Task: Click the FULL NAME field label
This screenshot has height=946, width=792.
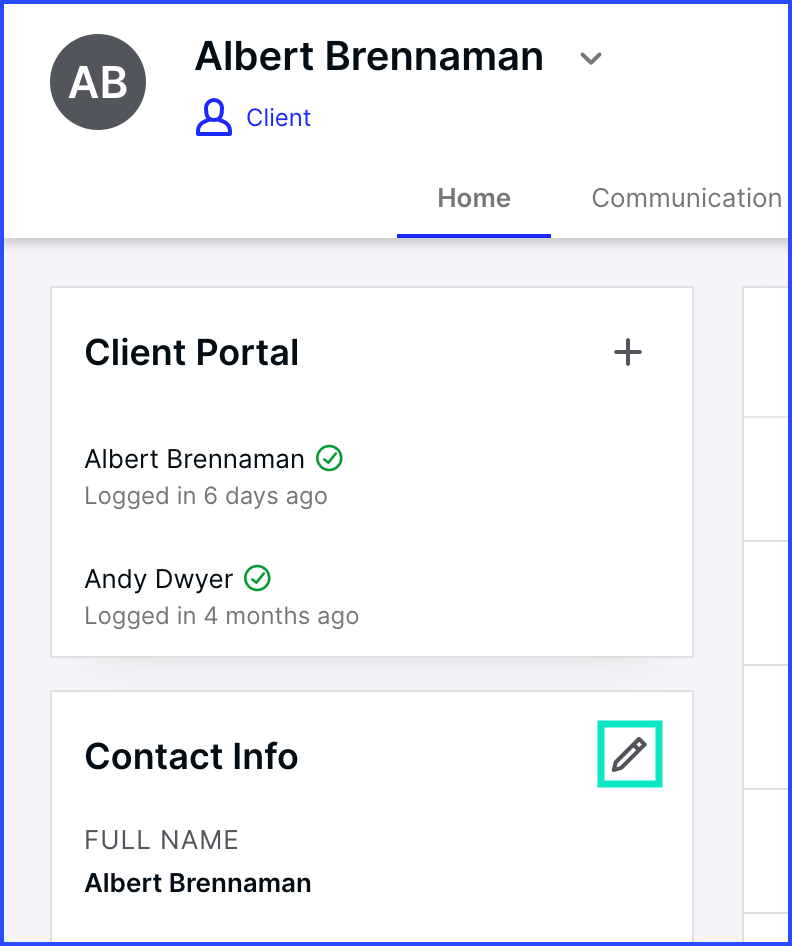Action: [x=162, y=840]
